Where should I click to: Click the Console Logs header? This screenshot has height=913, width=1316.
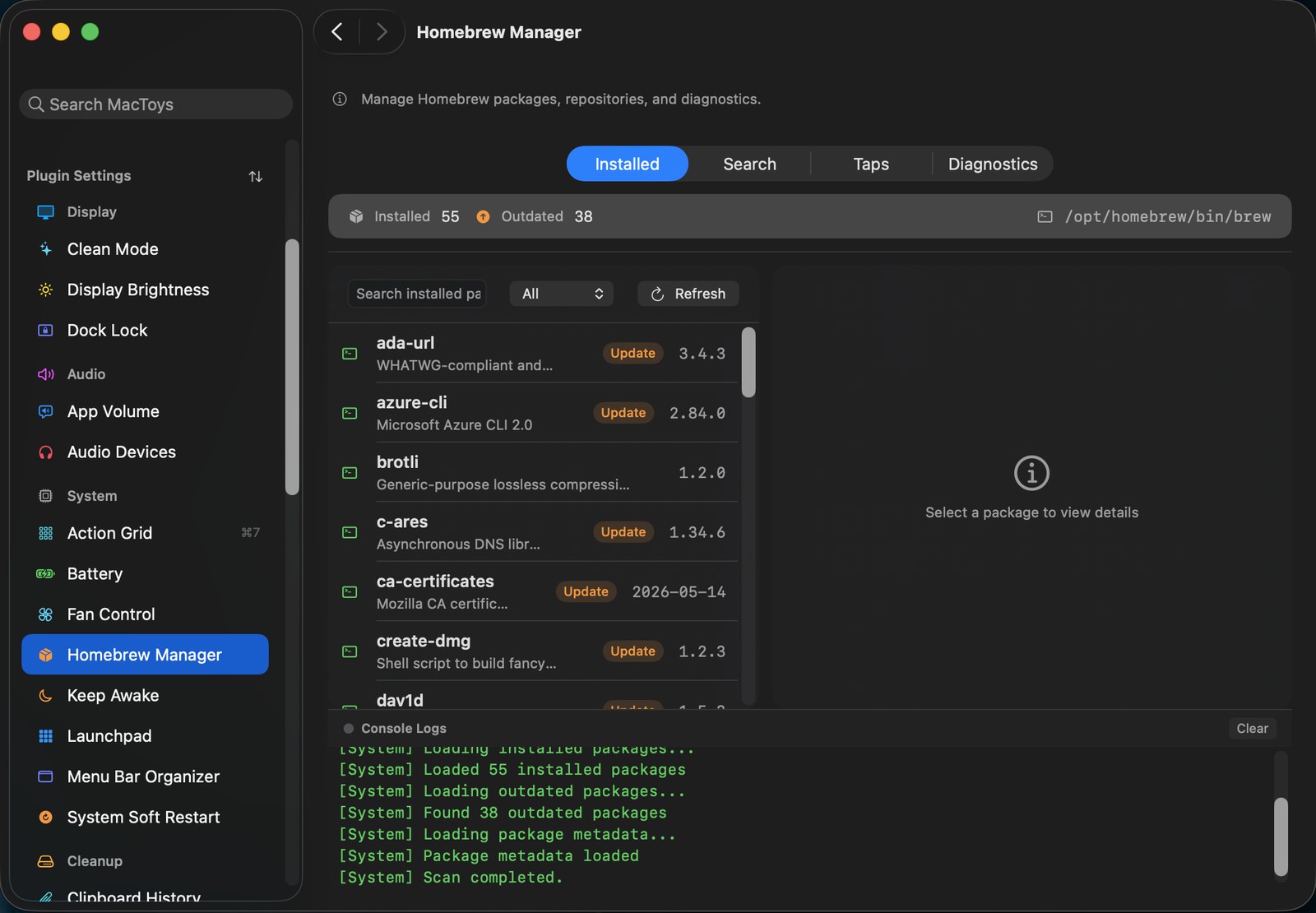403,728
